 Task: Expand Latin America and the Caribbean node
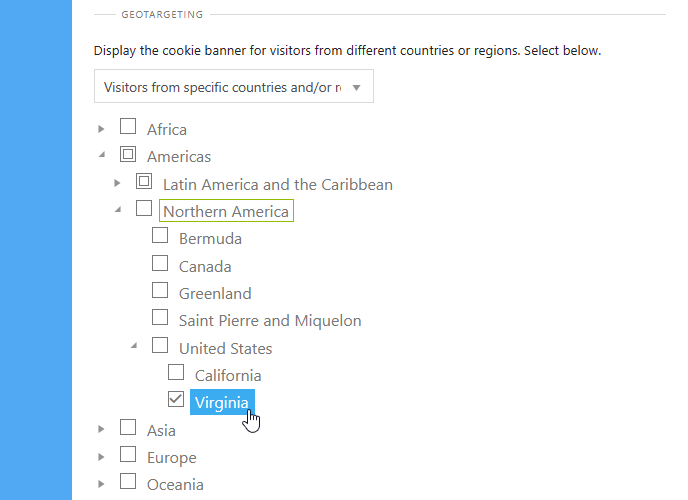(117, 183)
